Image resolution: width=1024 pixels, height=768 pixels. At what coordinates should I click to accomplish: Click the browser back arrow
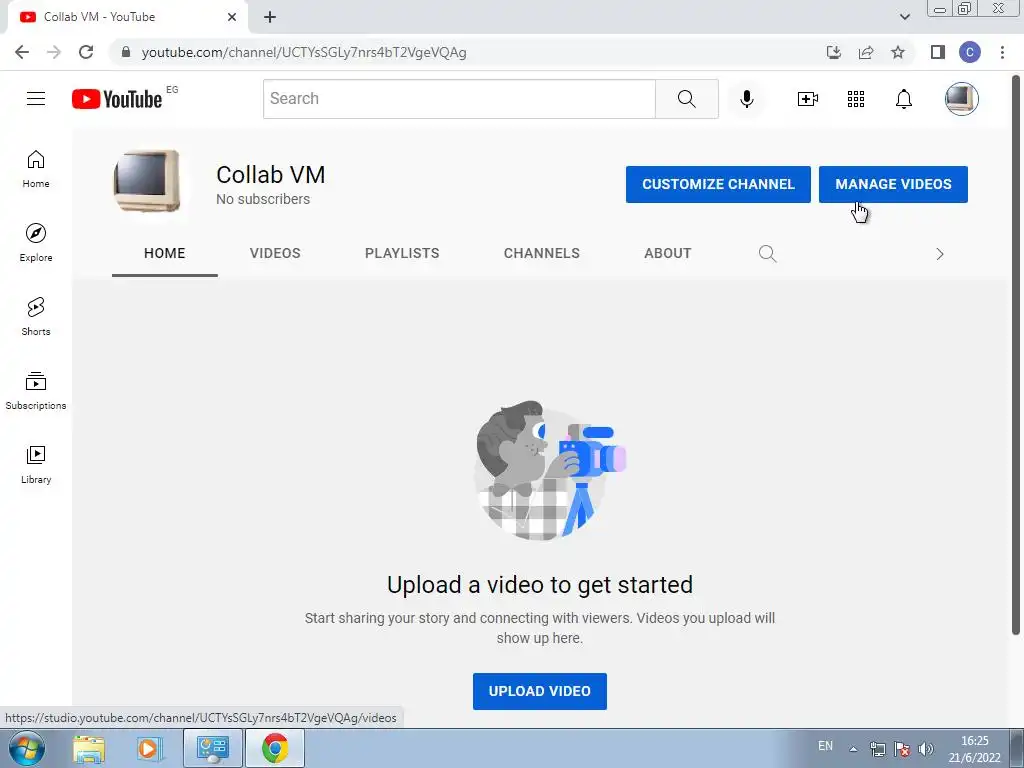22,52
